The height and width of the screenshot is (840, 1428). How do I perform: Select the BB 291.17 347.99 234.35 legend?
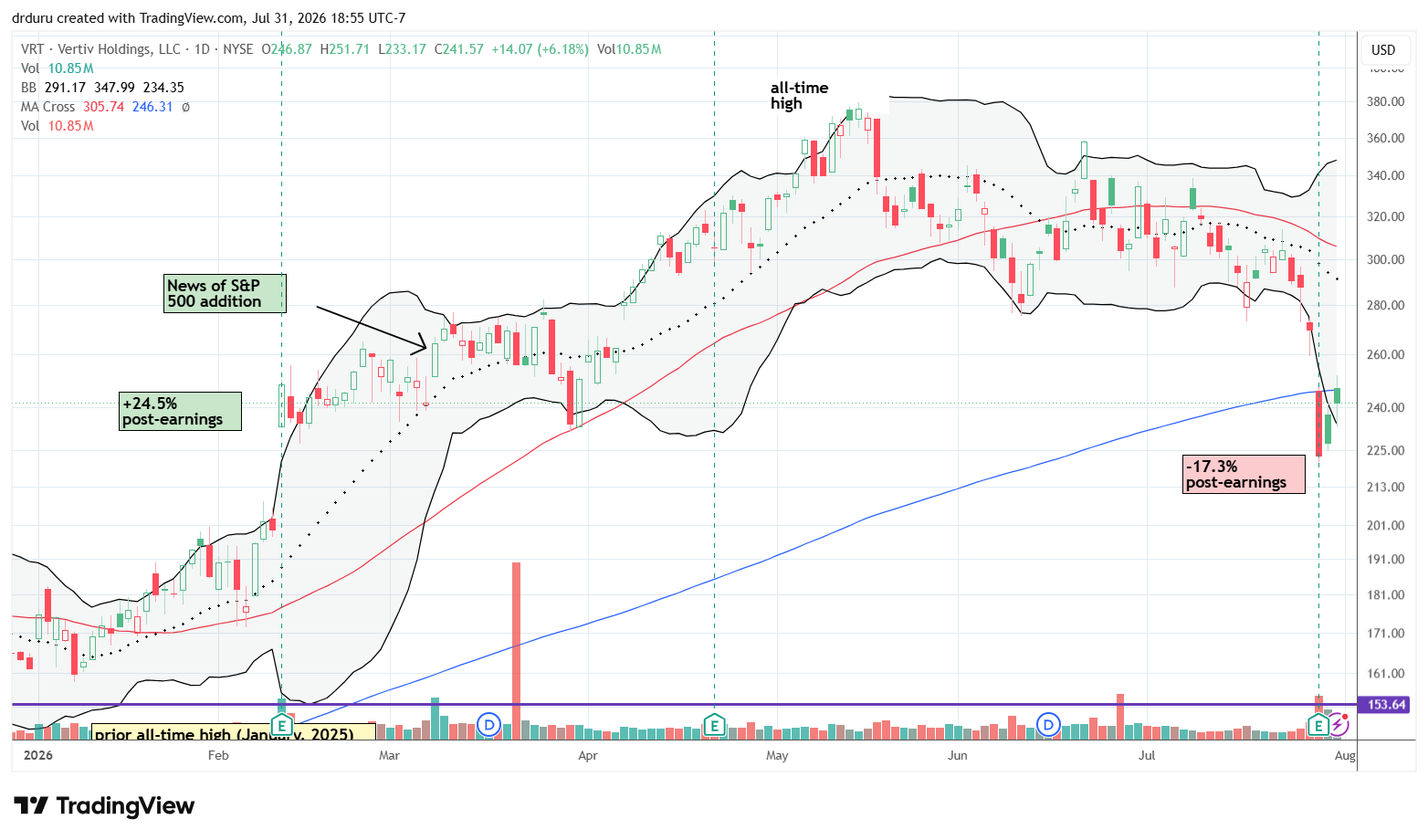point(102,88)
